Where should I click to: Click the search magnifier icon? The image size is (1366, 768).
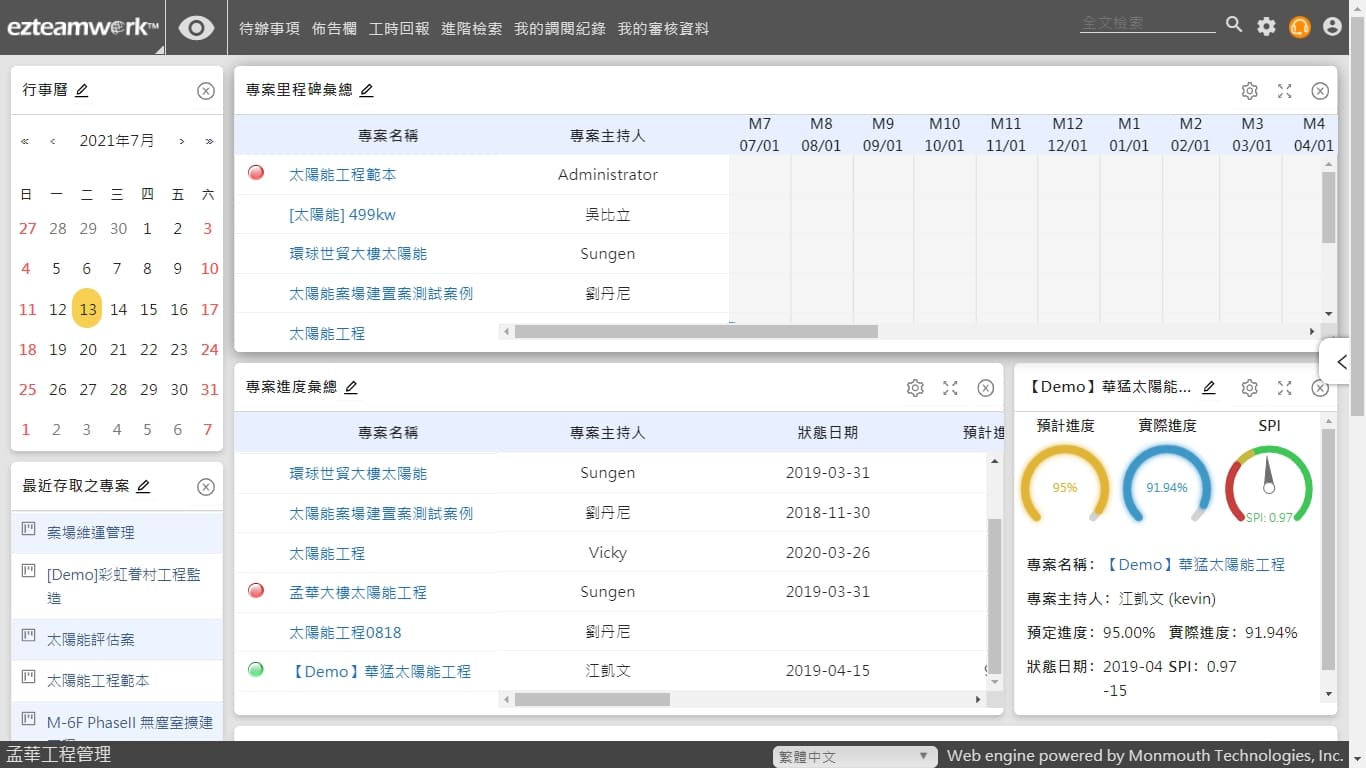point(1234,26)
